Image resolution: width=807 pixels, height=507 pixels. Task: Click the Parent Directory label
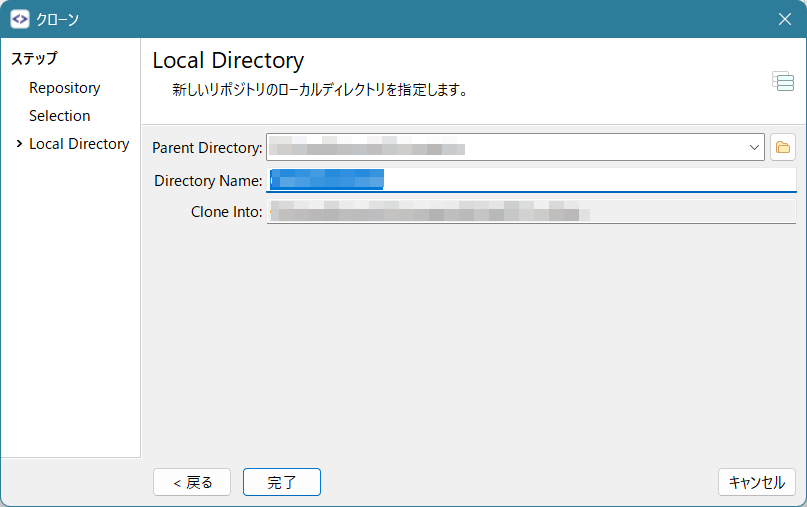(x=207, y=148)
